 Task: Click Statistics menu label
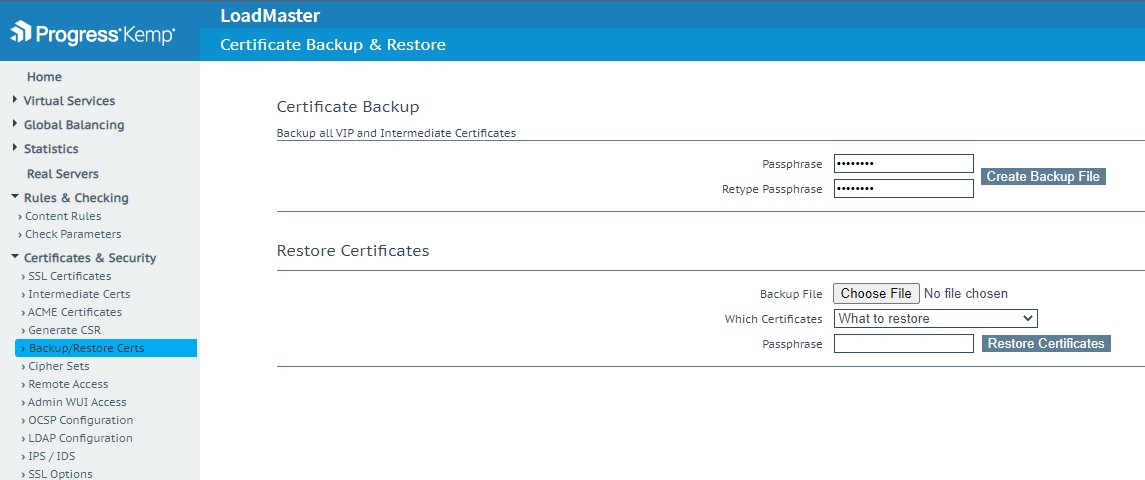click(x=51, y=149)
